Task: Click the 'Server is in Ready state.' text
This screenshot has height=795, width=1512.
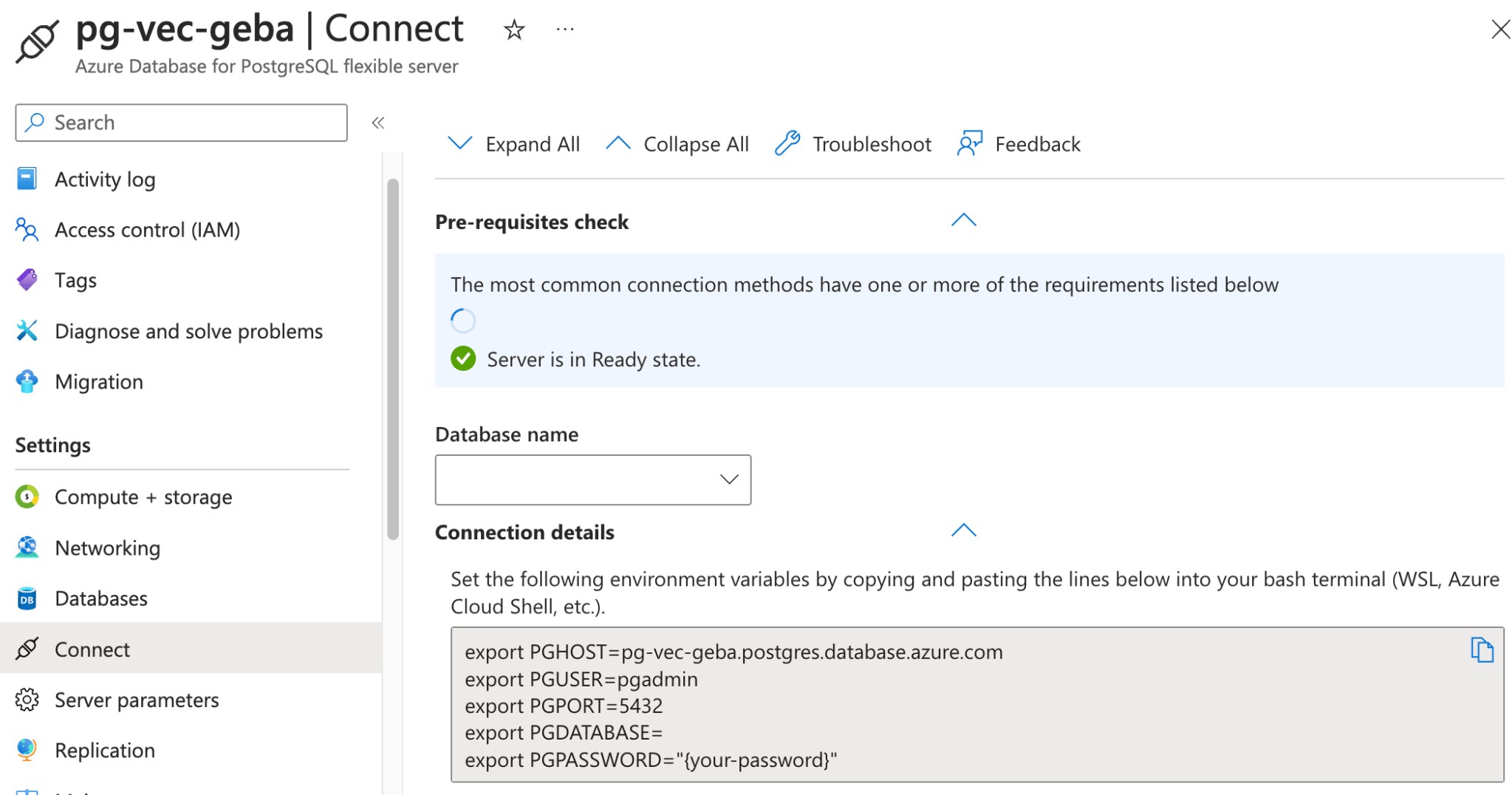Action: pos(594,359)
